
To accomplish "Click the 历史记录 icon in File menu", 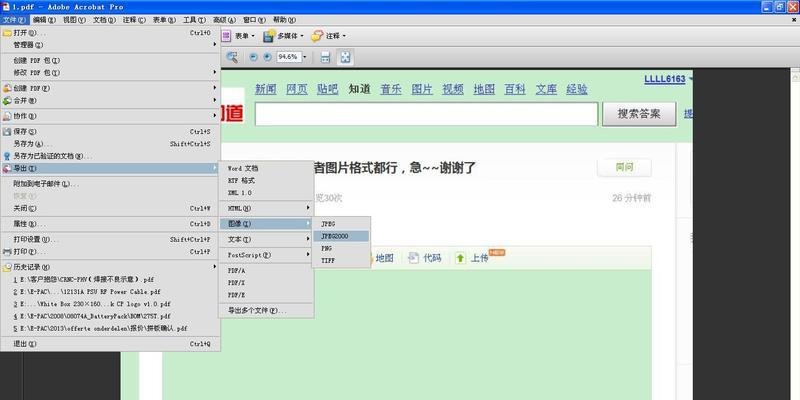I will coord(7,267).
